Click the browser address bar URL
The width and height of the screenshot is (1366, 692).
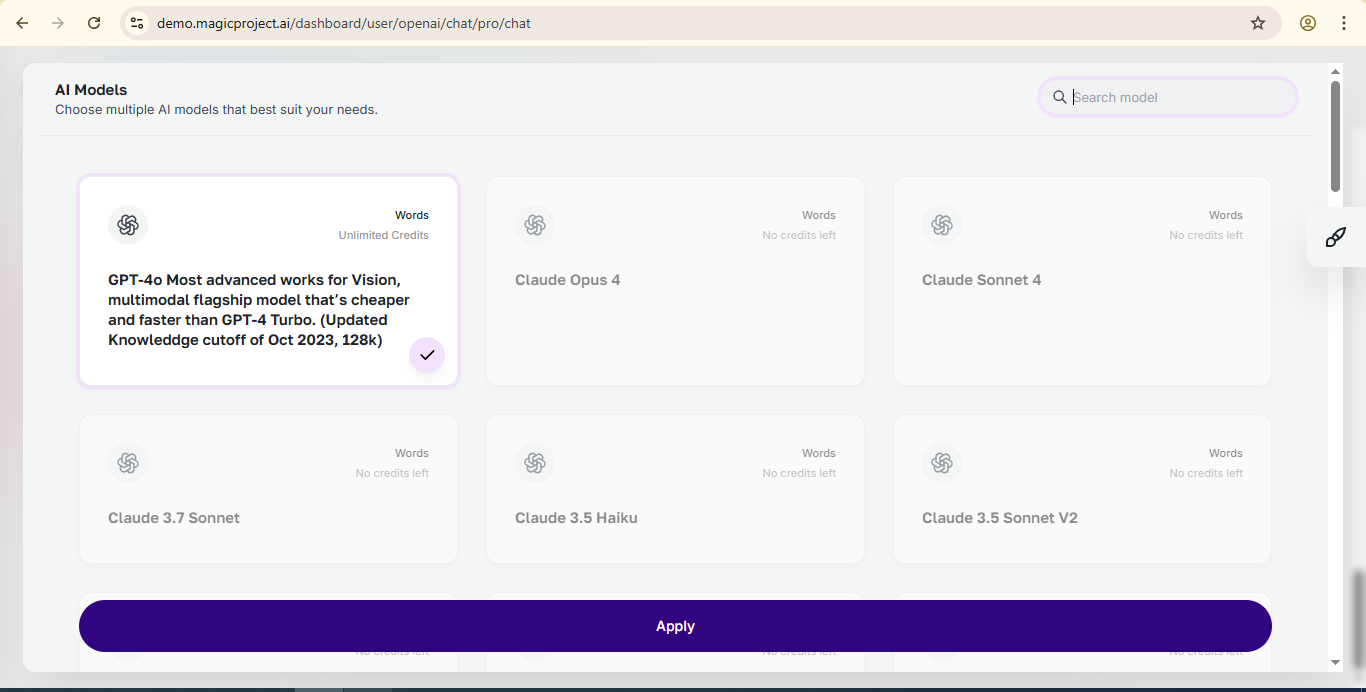coord(344,23)
